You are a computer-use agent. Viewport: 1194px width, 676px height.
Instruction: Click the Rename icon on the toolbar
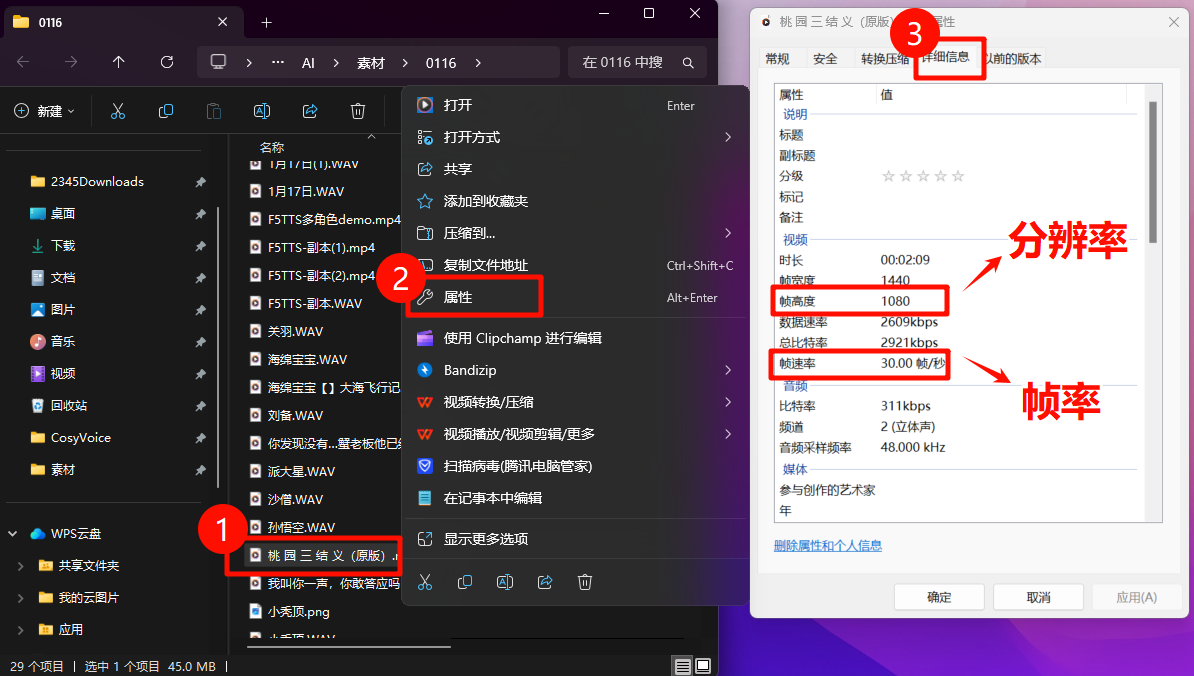pyautogui.click(x=261, y=111)
